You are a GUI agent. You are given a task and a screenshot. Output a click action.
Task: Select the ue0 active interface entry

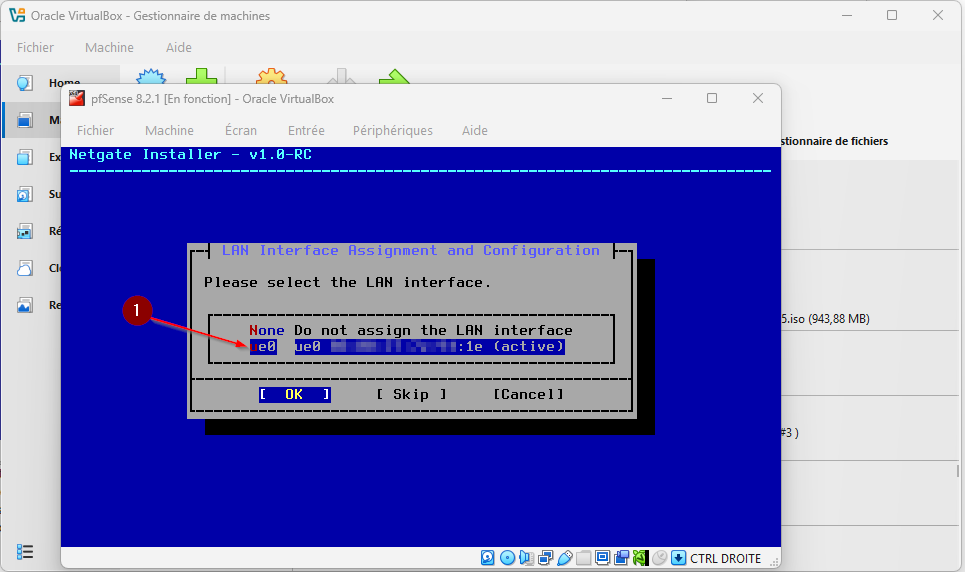(410, 346)
